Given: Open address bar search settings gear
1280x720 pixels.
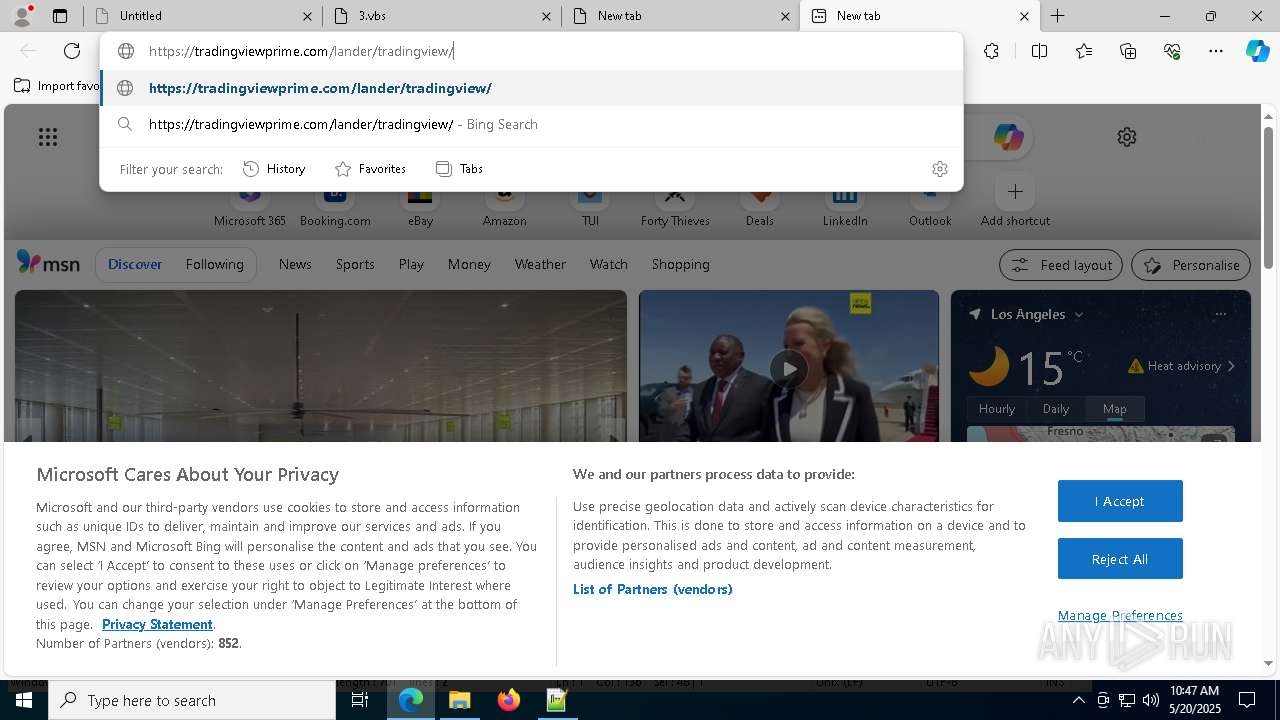Looking at the screenshot, I should (x=939, y=169).
